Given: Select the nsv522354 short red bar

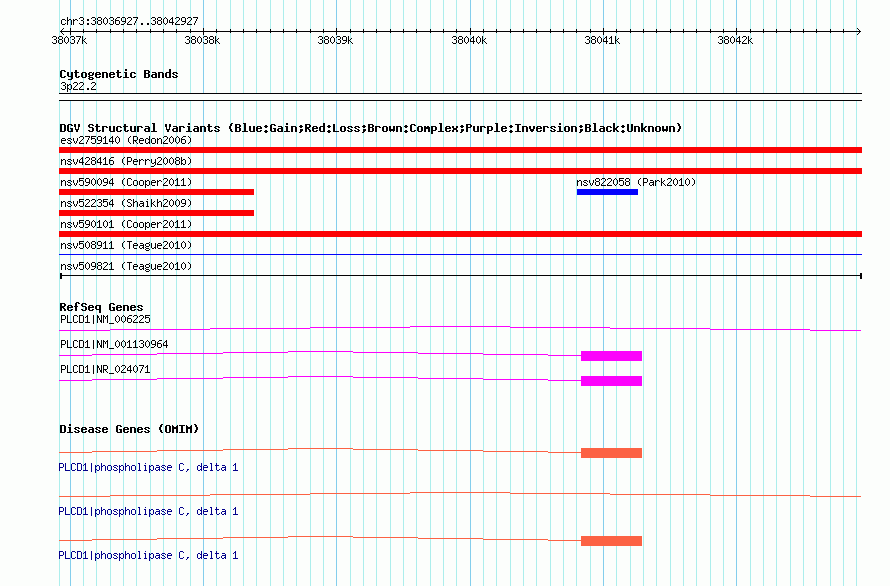Looking at the screenshot, I should click(157, 213).
